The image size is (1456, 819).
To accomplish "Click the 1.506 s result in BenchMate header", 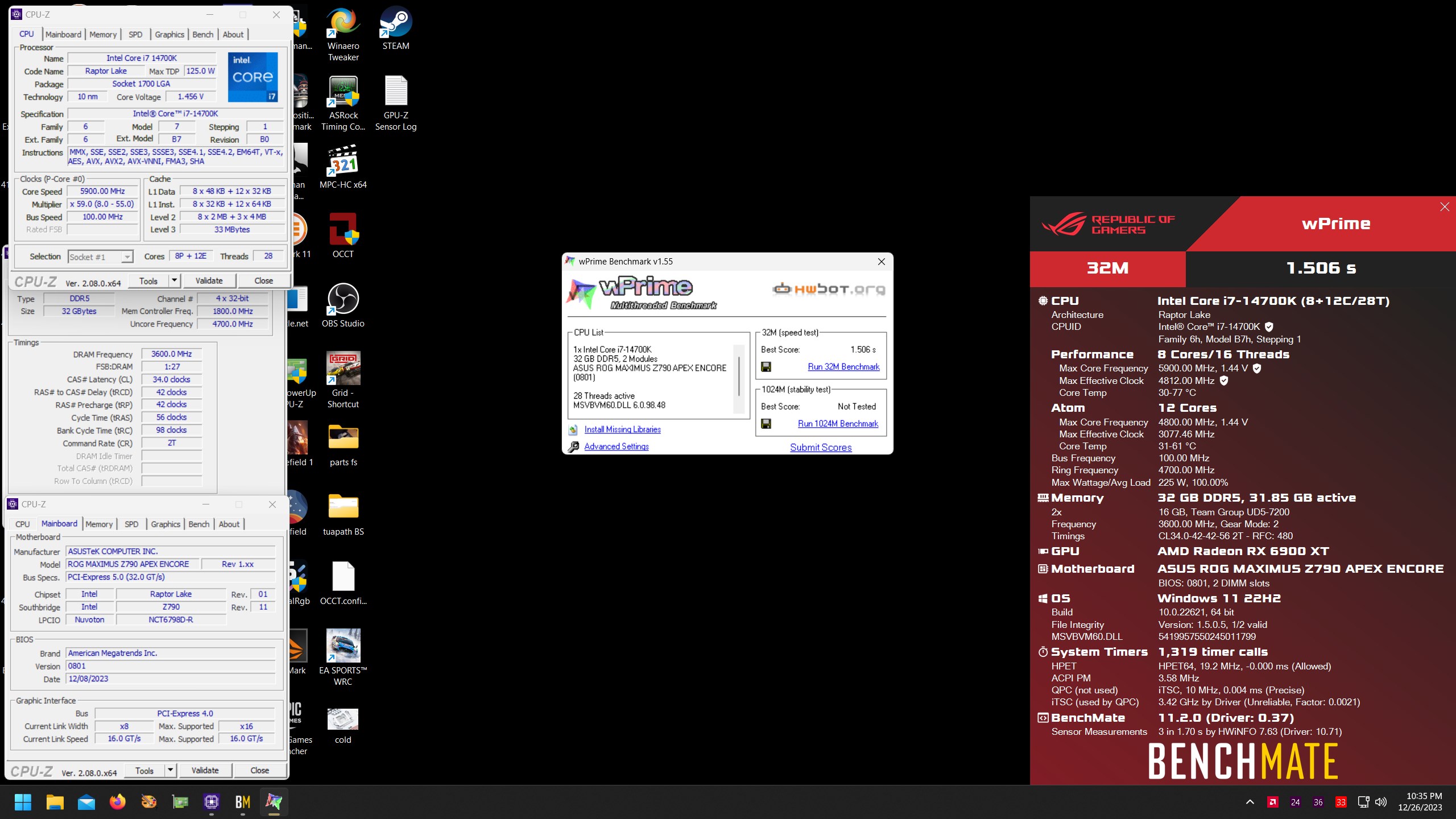I will (1321, 268).
